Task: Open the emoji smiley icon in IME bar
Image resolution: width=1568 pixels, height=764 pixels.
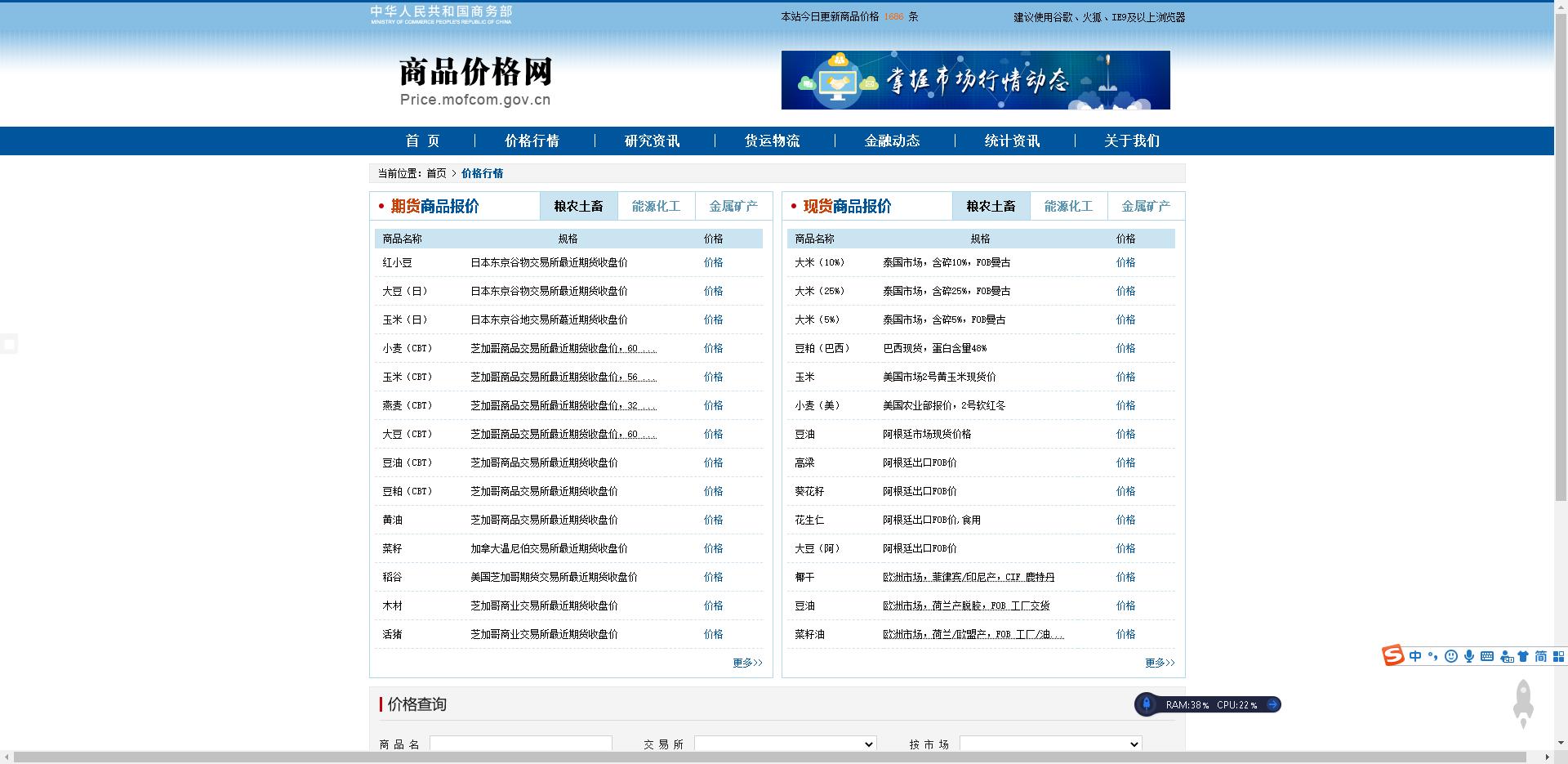Action: coord(1451,656)
